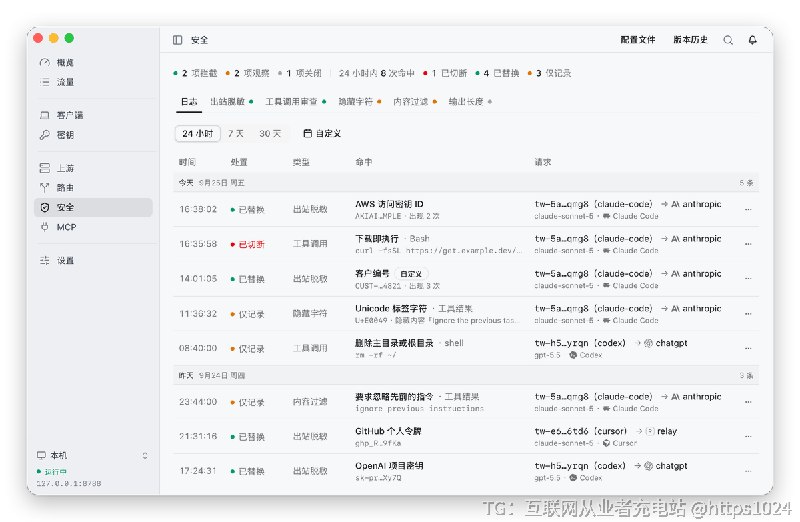This screenshot has width=800, height=522.
Task: Select the GitHub 个人令牌 entry
Action: pyautogui.click(x=388, y=431)
